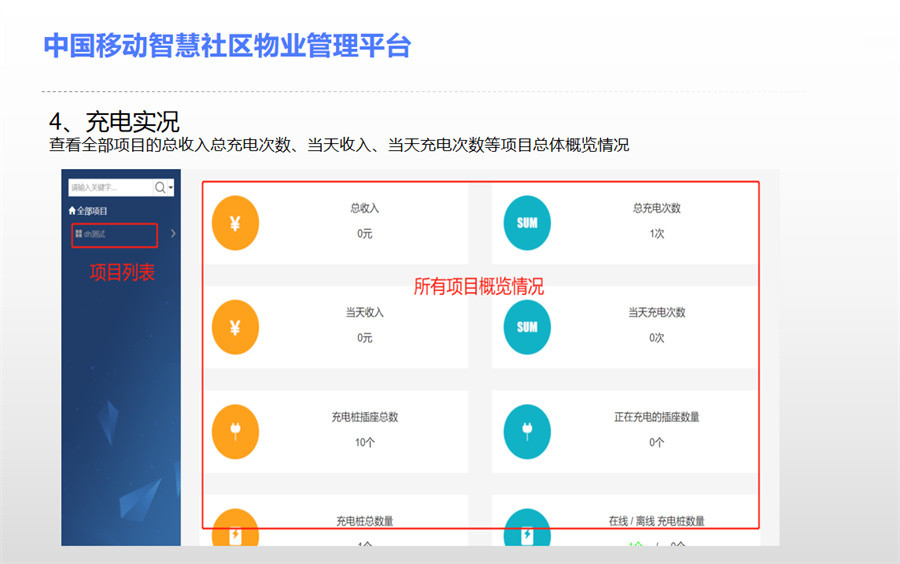
Task: Click the 0个 value under 正在充电的插座数量
Action: 657,442
